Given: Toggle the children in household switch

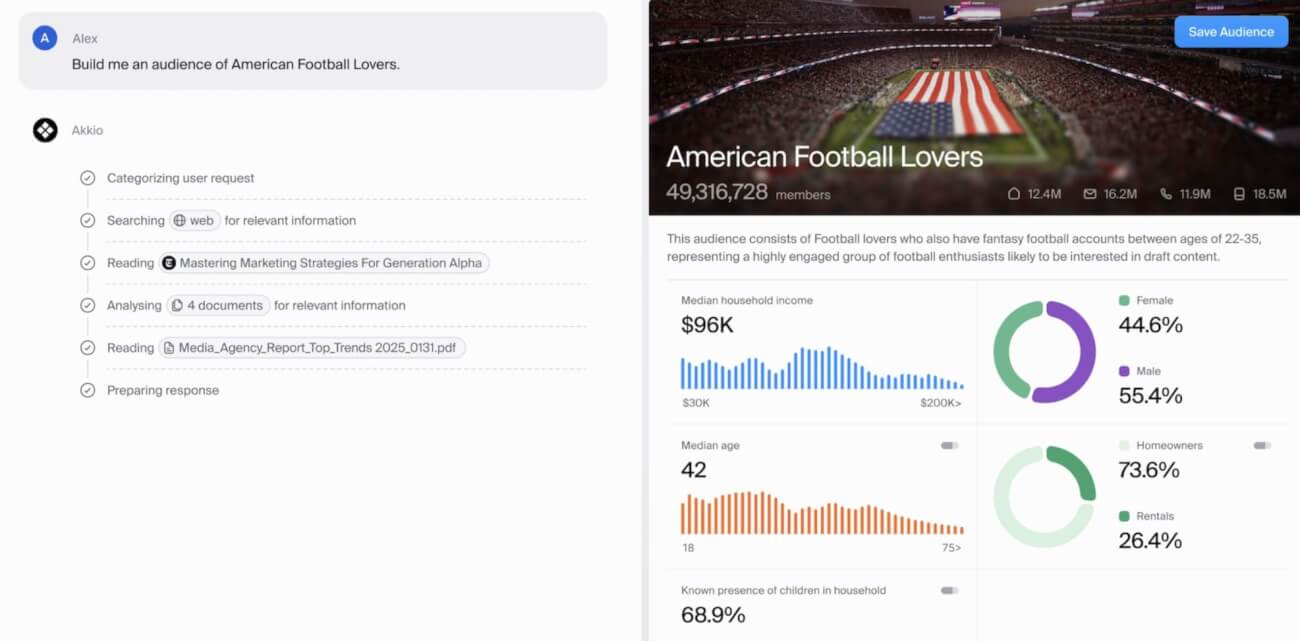Looking at the screenshot, I should click(949, 591).
